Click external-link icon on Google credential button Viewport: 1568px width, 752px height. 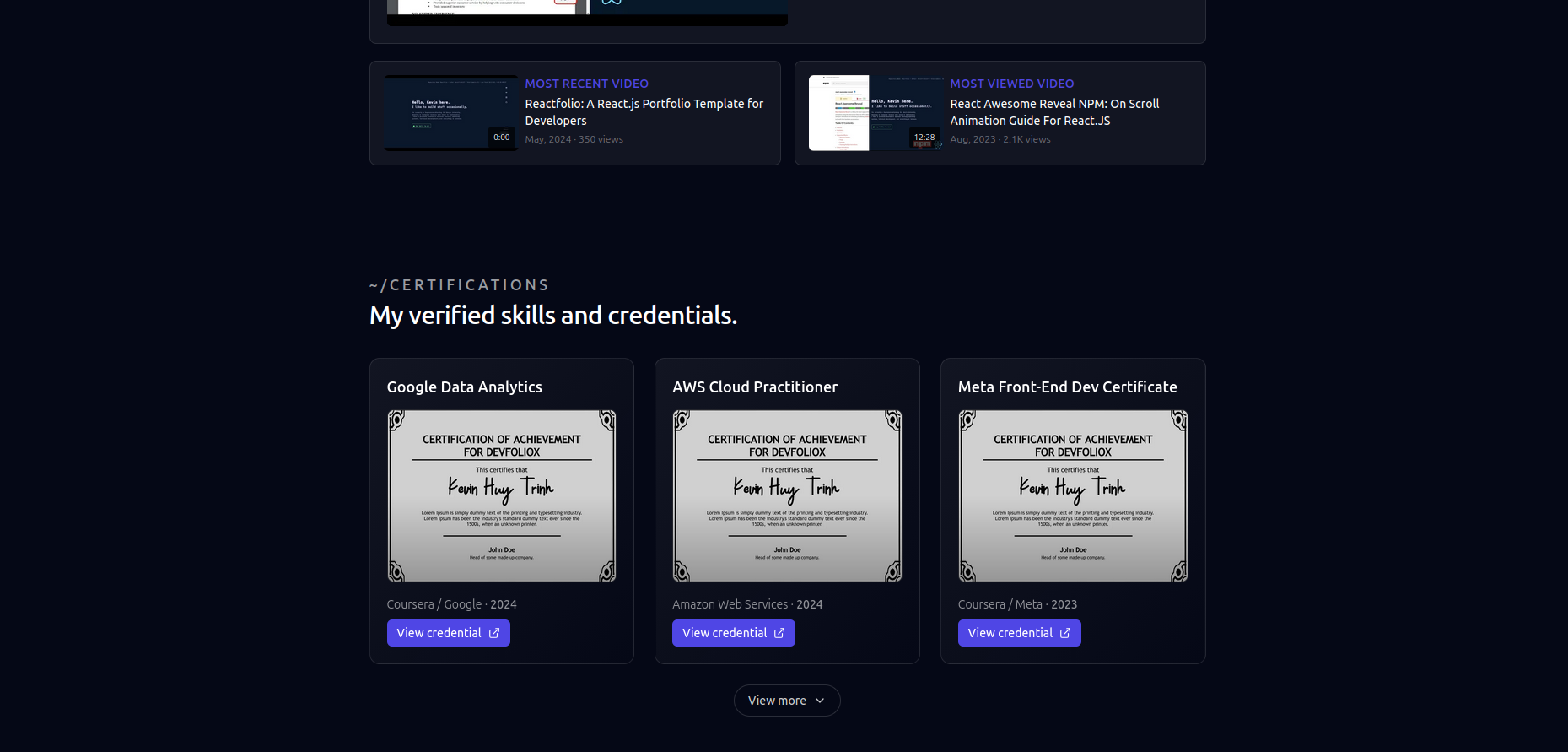[x=494, y=633]
